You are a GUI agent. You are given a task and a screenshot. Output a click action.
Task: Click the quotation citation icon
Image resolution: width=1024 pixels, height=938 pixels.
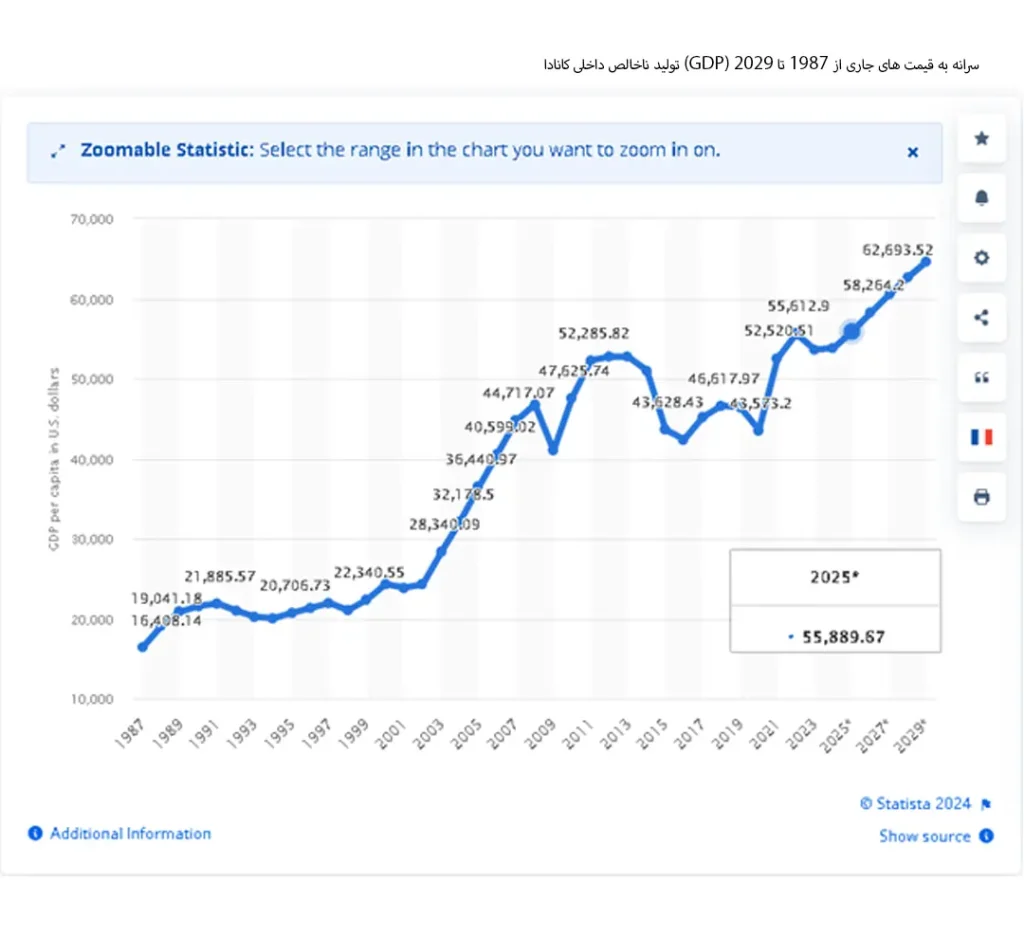(981, 377)
